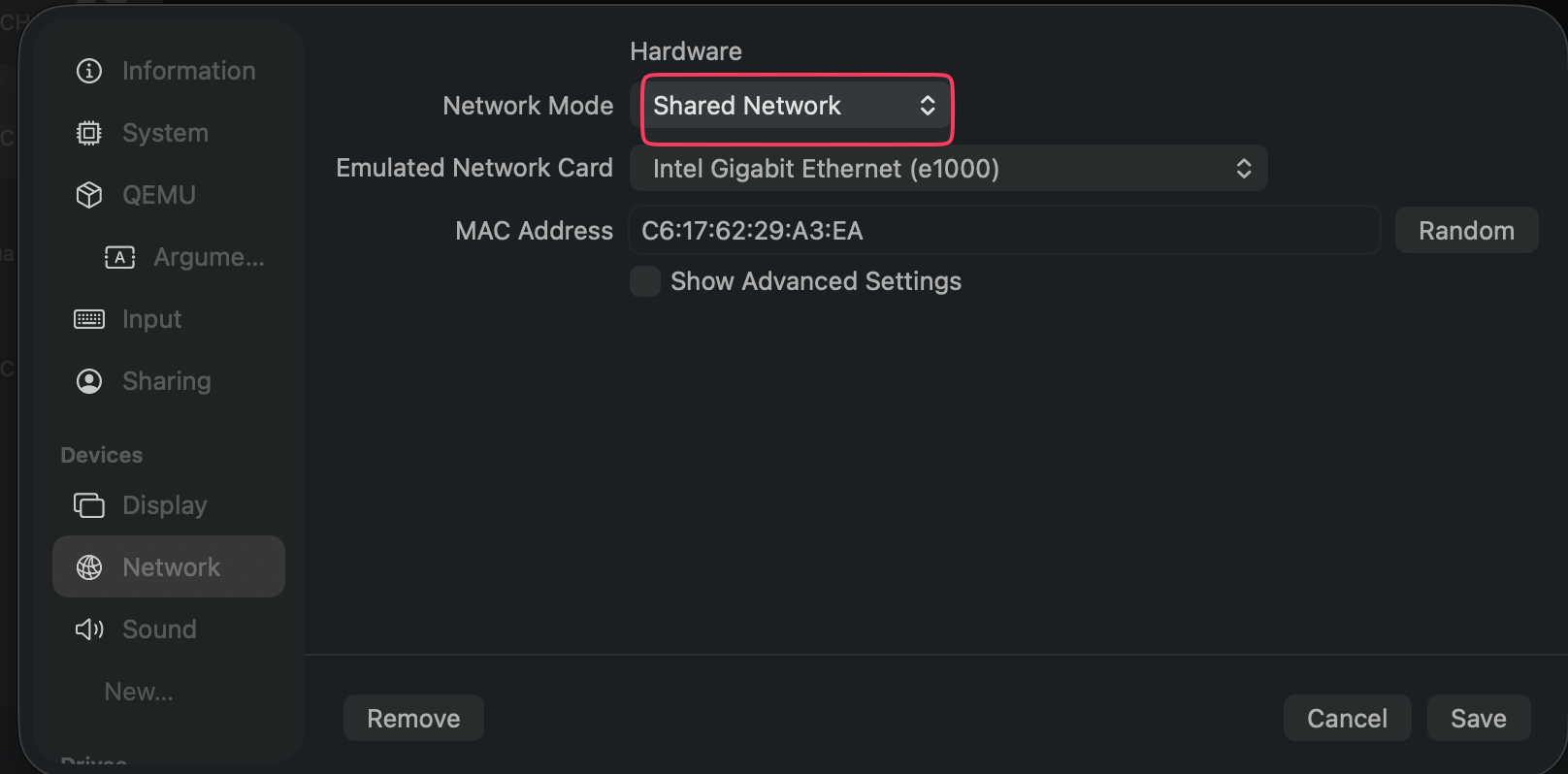Enable Show Advanced Settings
Screen dimensions: 1568x774
645,280
